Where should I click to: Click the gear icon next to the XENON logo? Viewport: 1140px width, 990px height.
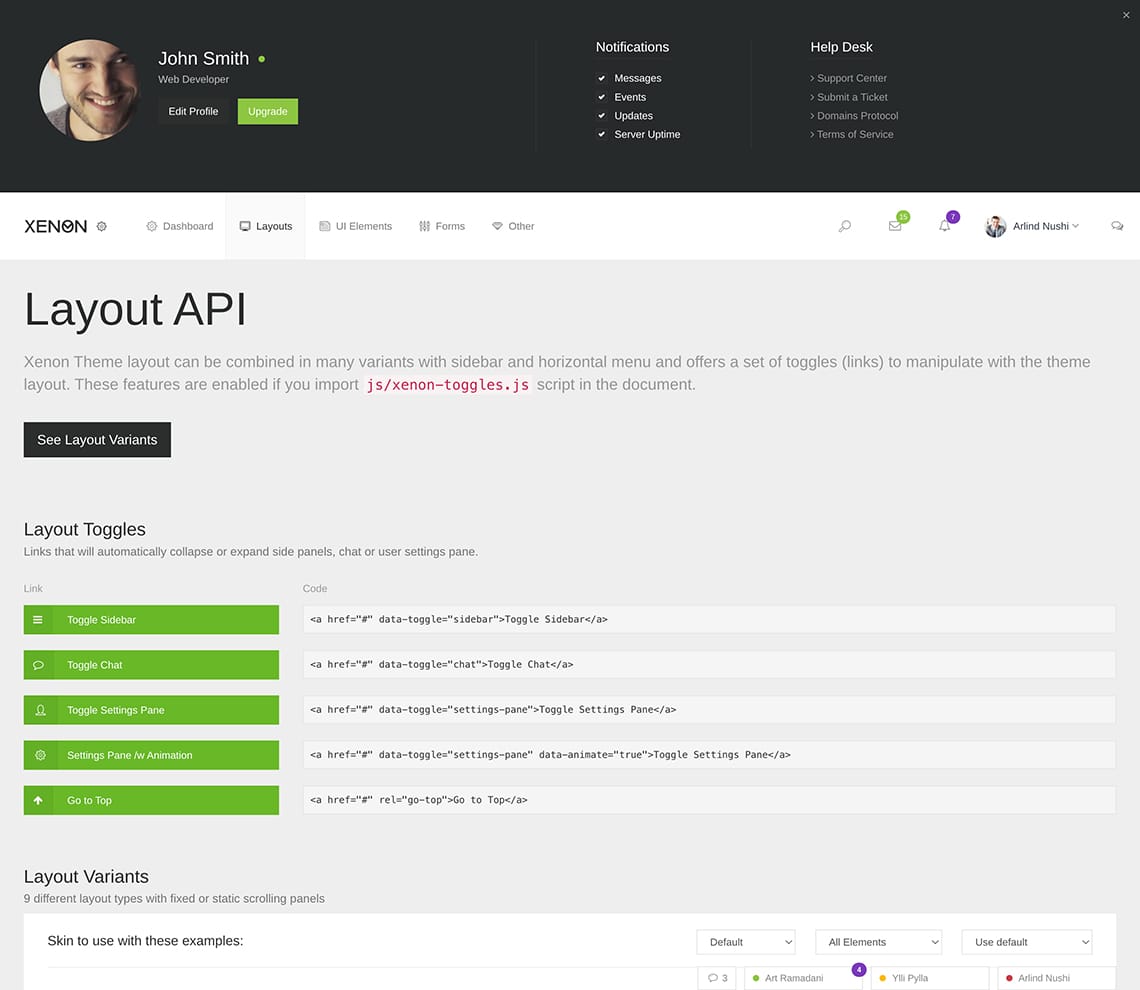click(x=101, y=226)
